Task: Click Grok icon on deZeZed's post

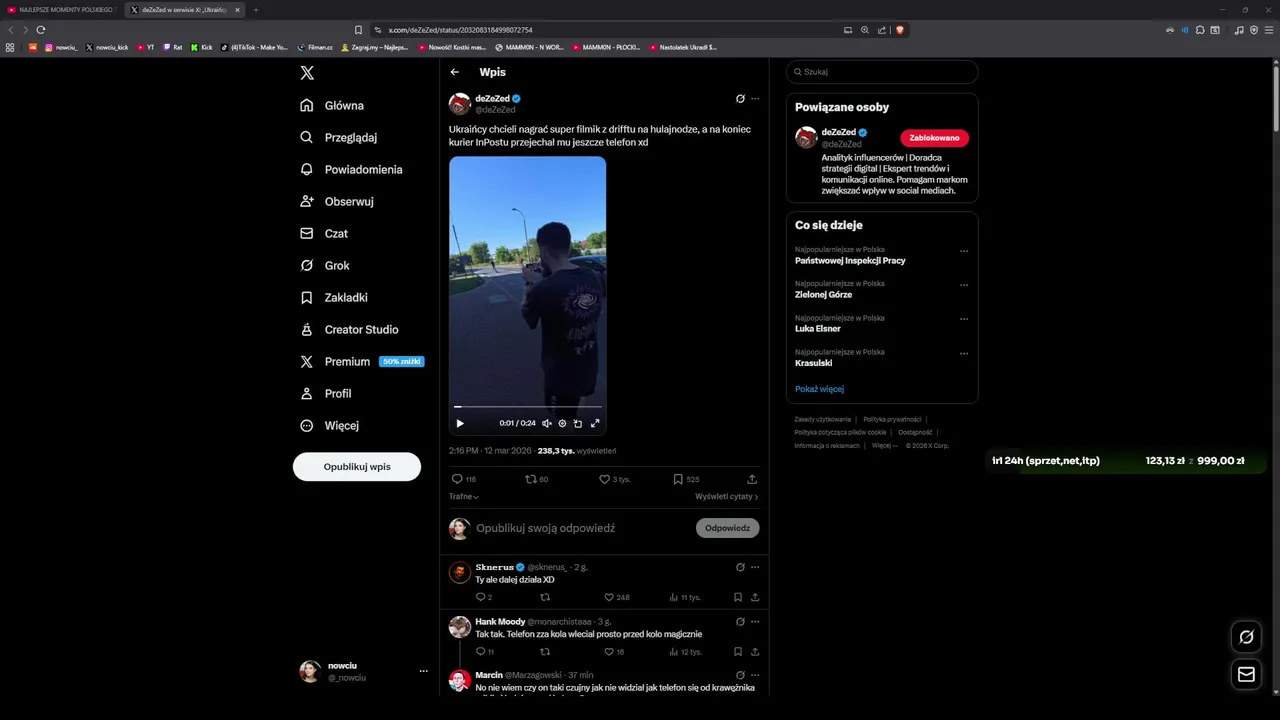Action: pyautogui.click(x=740, y=99)
